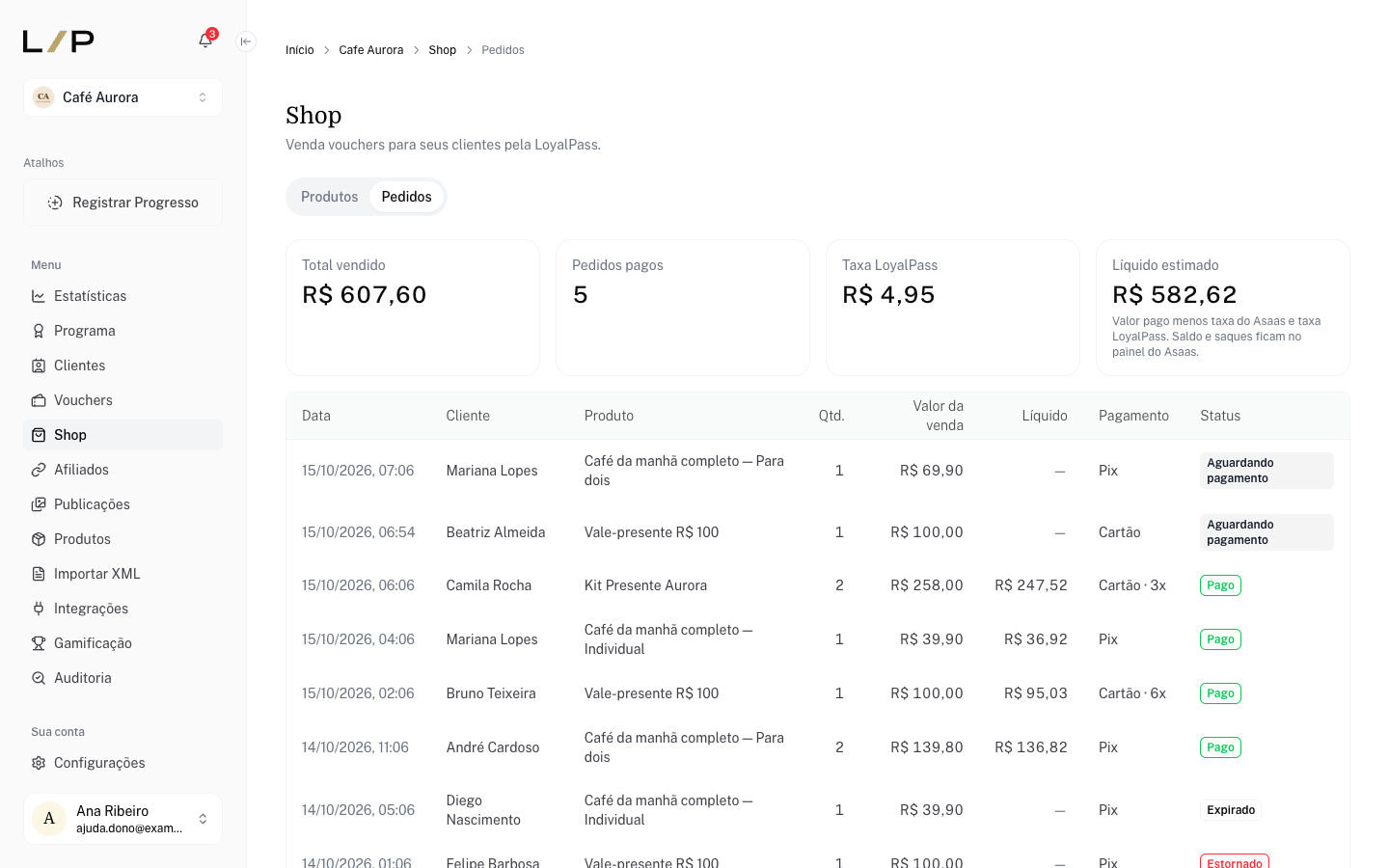Image resolution: width=1389 pixels, height=868 pixels.
Task: Click the Status column header
Action: [1220, 416]
